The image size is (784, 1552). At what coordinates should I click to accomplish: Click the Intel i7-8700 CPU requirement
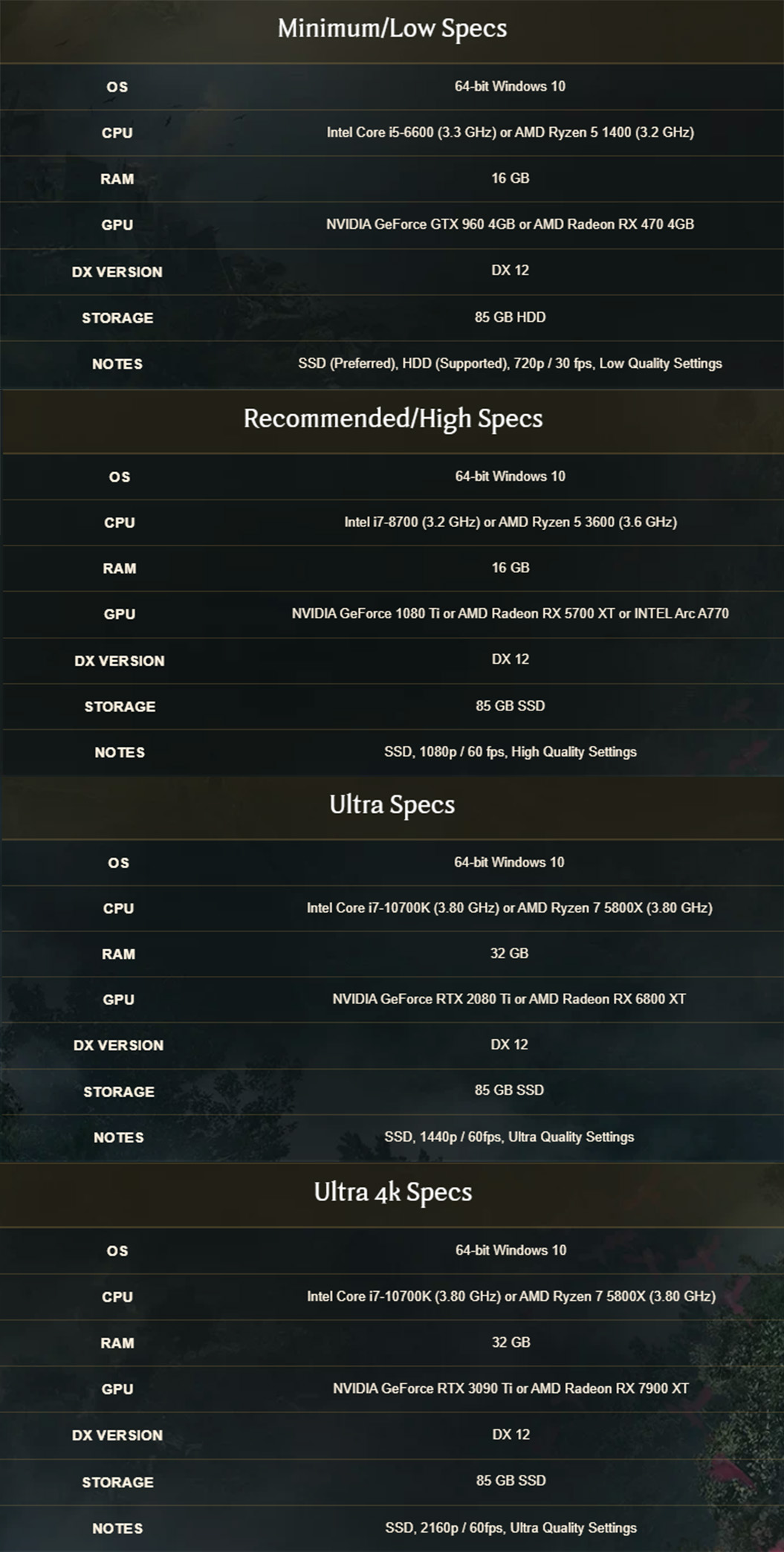(x=510, y=522)
